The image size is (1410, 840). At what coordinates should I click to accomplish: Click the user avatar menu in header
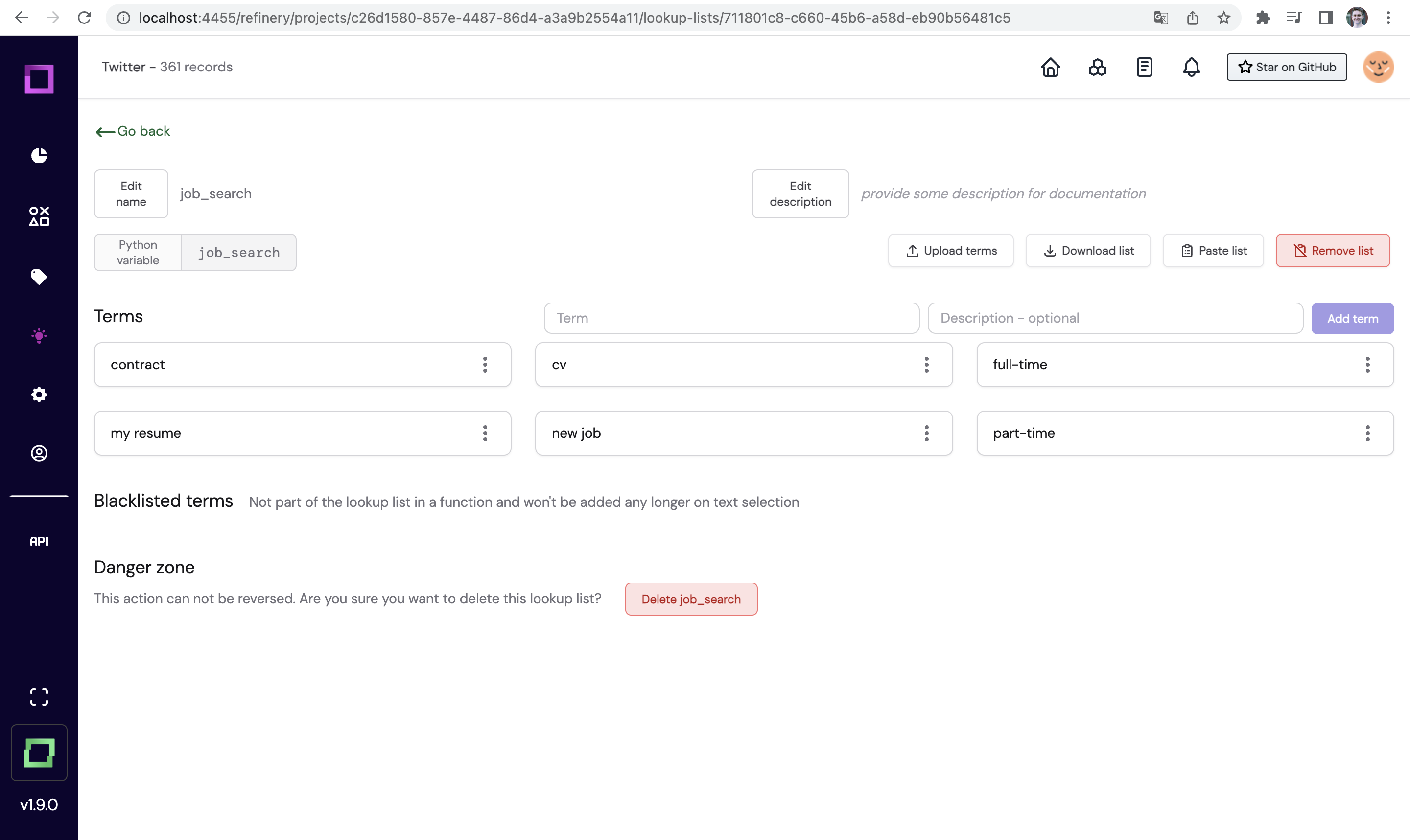coord(1378,68)
